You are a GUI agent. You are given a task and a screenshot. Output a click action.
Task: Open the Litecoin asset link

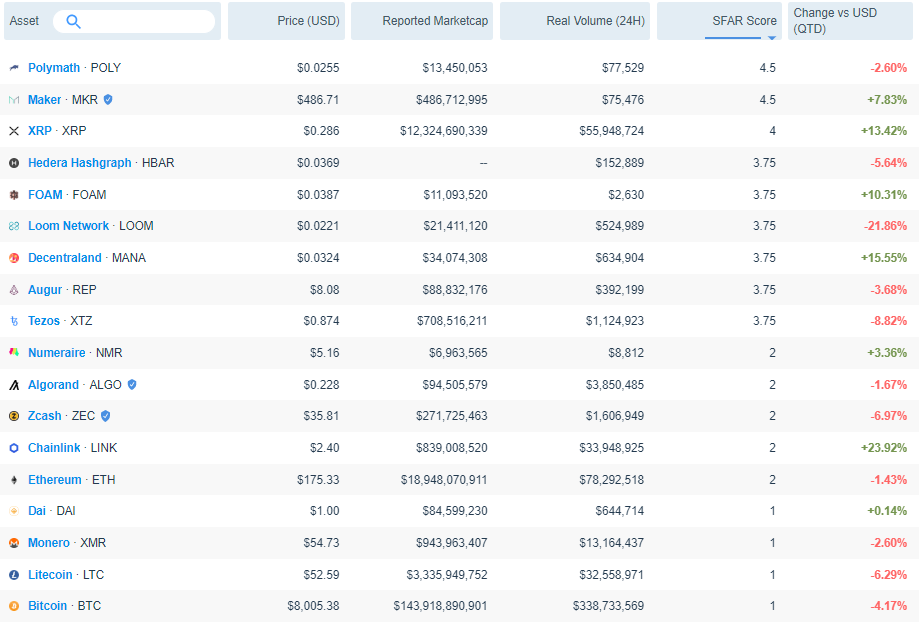click(50, 574)
